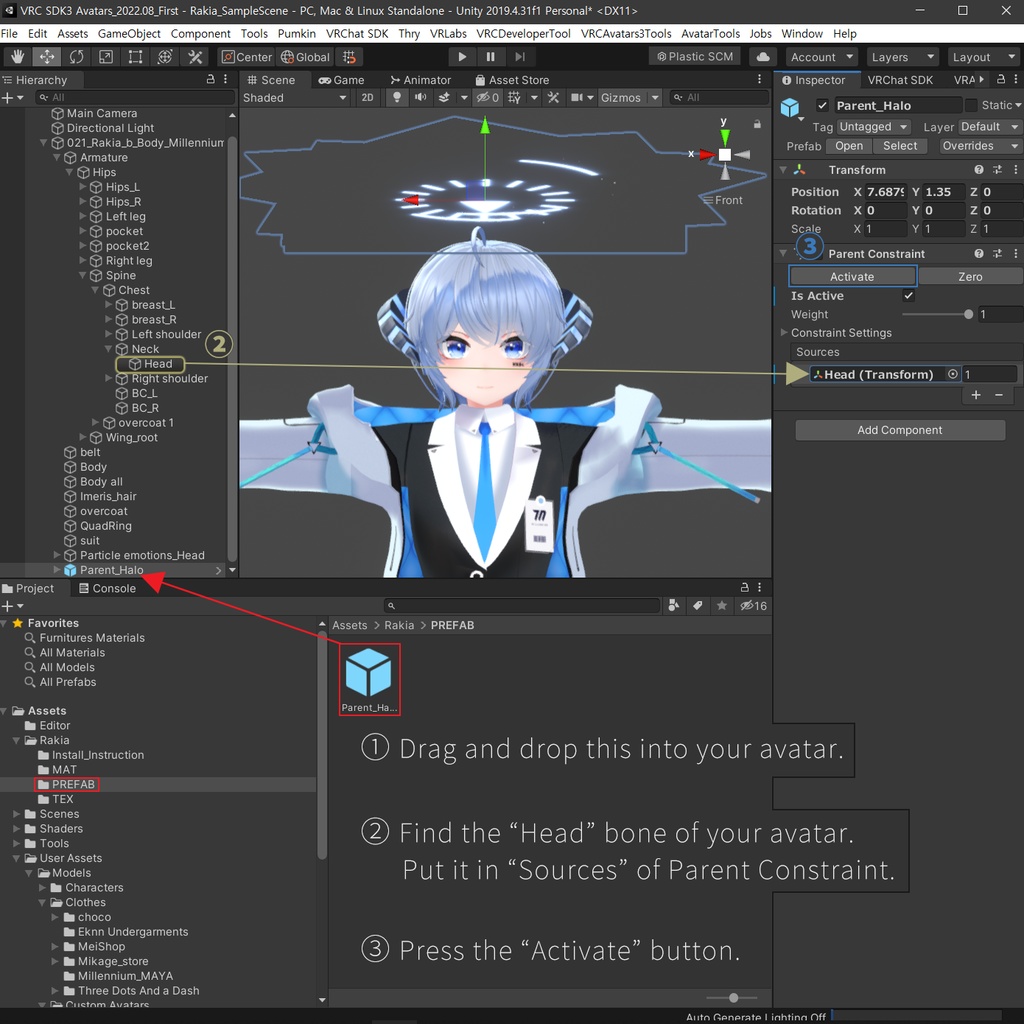Toggle the 2D view mode button
The height and width of the screenshot is (1024, 1024).
[368, 97]
